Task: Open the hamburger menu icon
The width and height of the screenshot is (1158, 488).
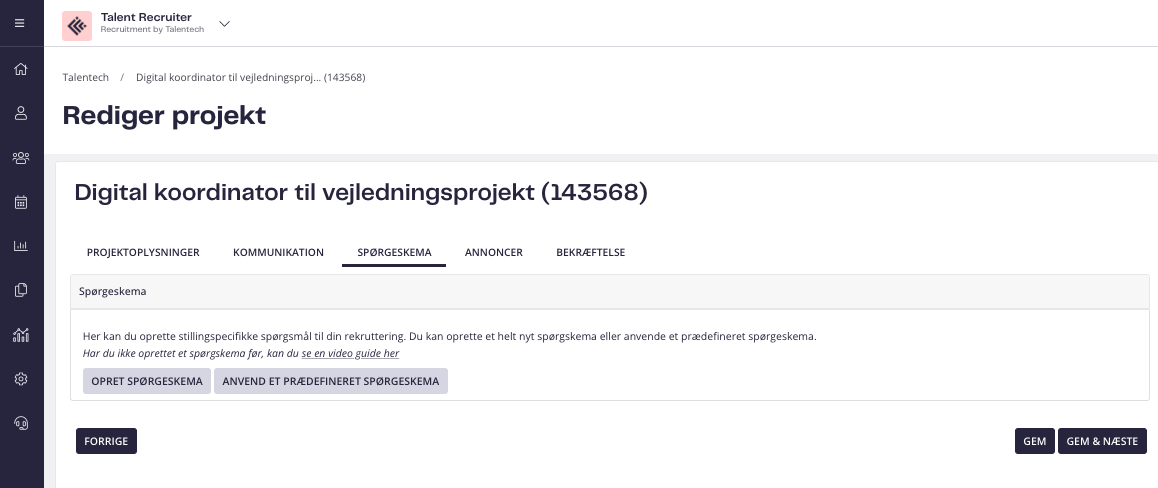Action: 20,23
